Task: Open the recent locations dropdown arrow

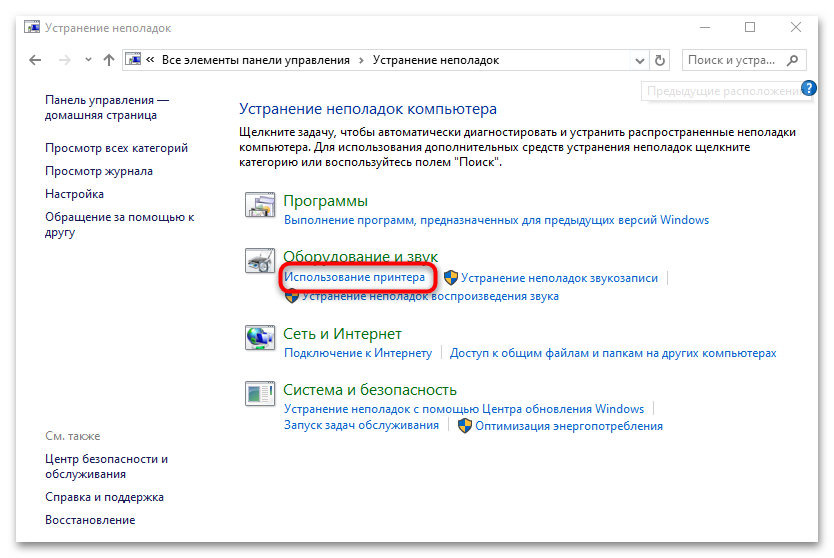Action: pos(88,60)
